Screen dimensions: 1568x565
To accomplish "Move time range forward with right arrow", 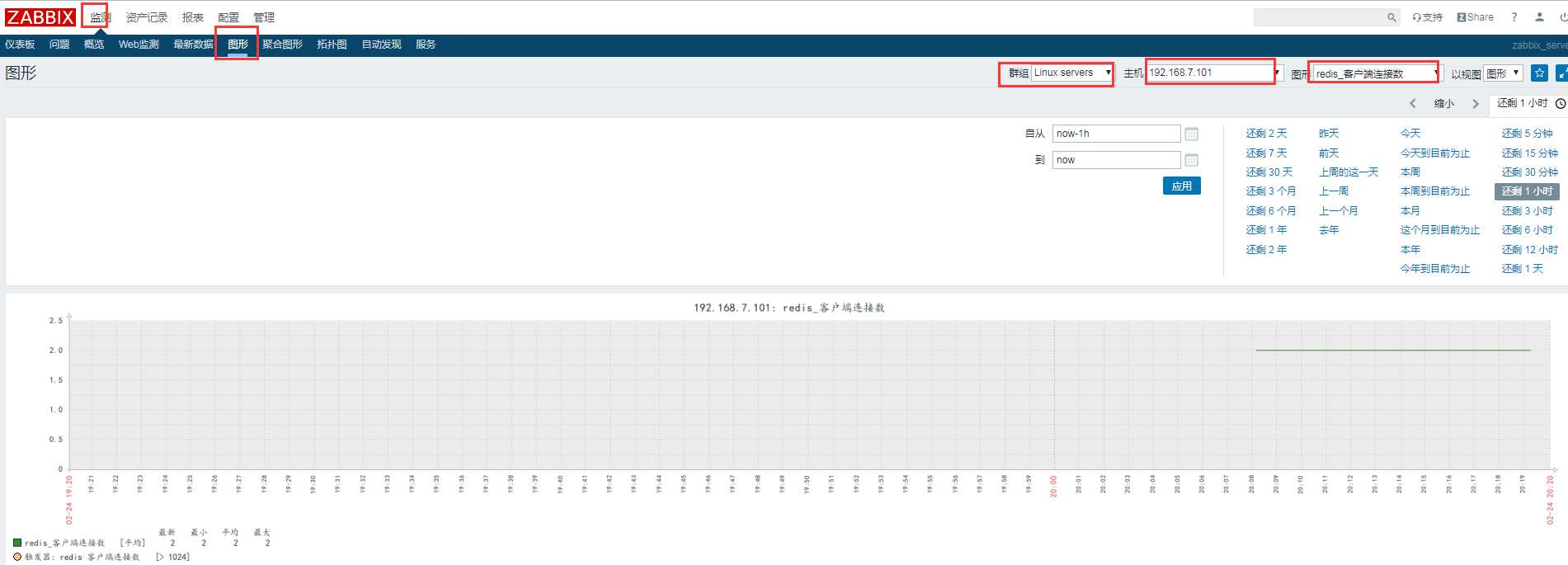I will (1476, 103).
